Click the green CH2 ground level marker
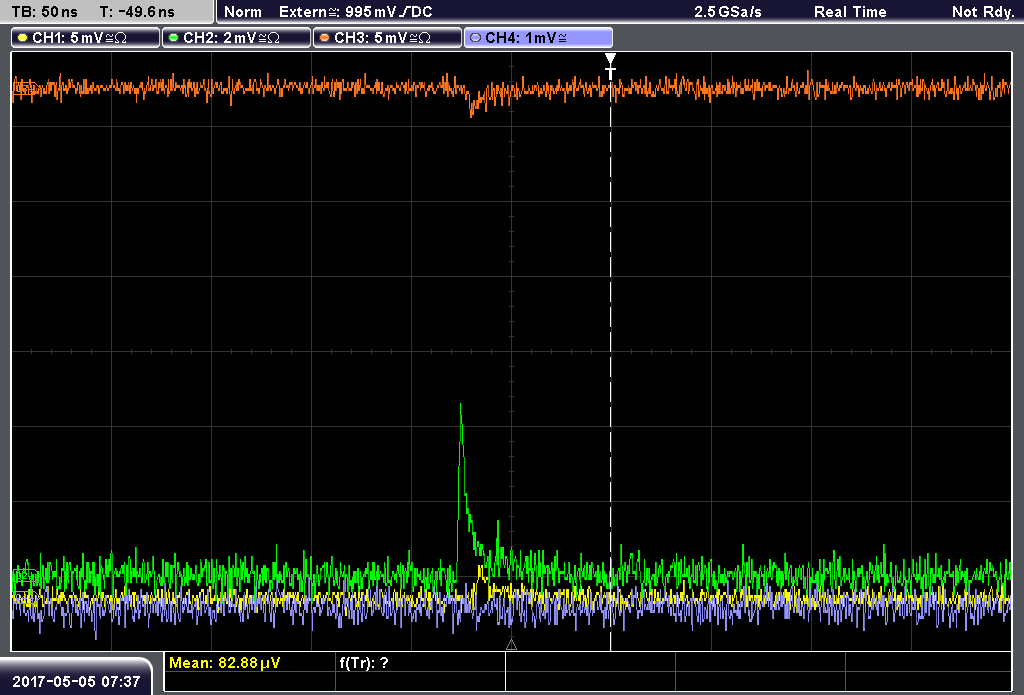Screen dimensions: 1024x695 coord(24,575)
